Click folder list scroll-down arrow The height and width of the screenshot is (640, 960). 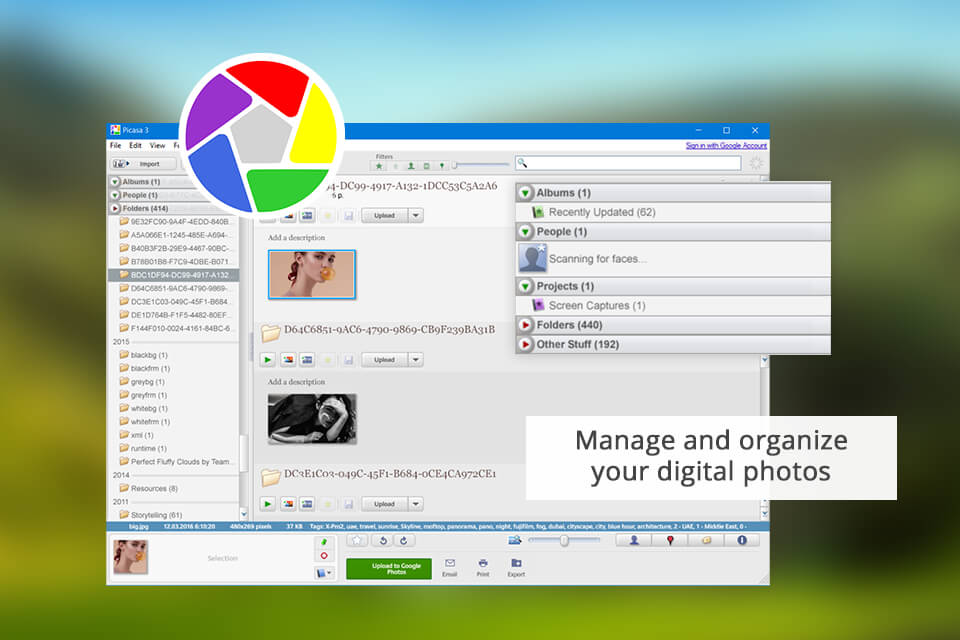(x=244, y=514)
